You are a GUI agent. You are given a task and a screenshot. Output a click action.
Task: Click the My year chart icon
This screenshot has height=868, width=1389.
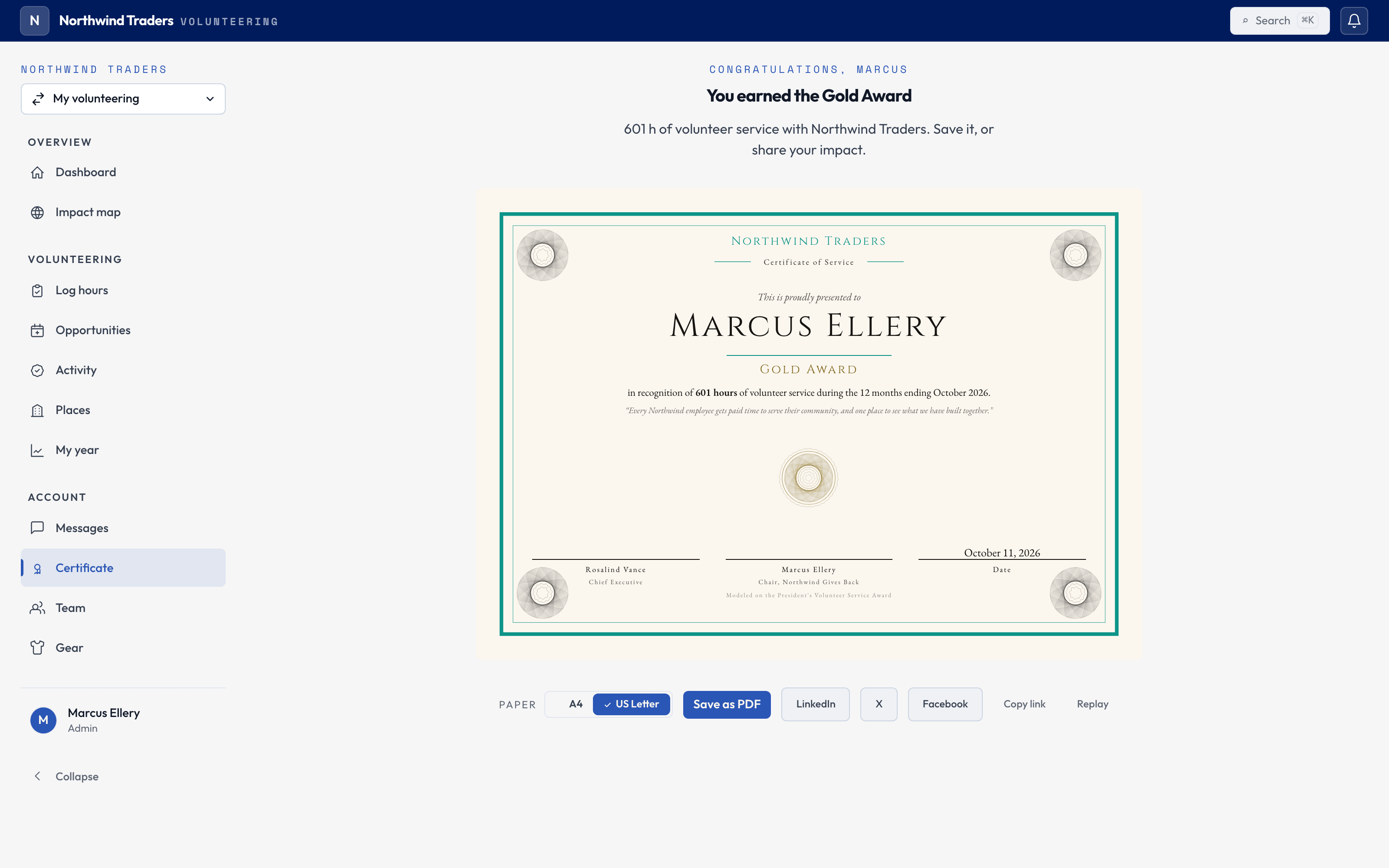(37, 450)
